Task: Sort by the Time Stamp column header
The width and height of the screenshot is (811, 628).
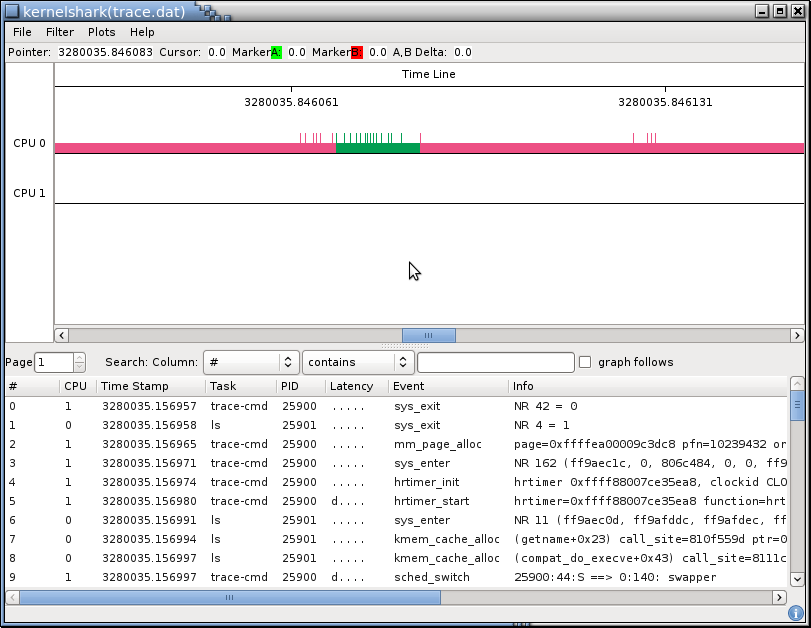Action: 151,386
